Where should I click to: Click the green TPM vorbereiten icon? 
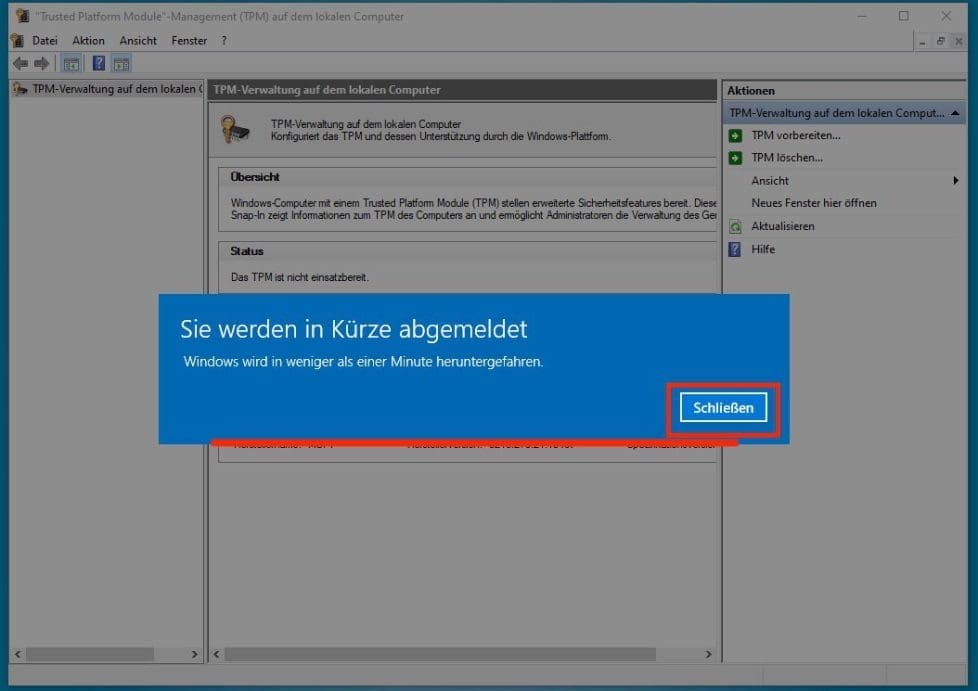(x=735, y=135)
